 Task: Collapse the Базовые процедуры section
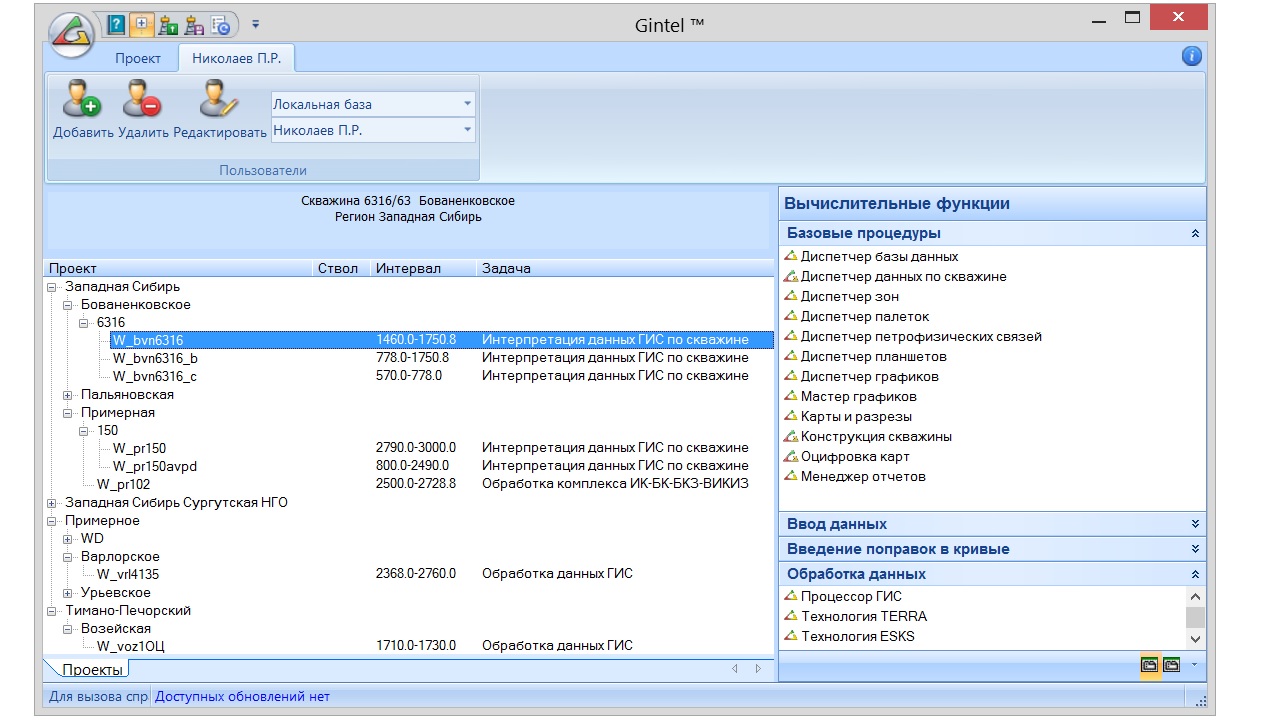pyautogui.click(x=1195, y=233)
